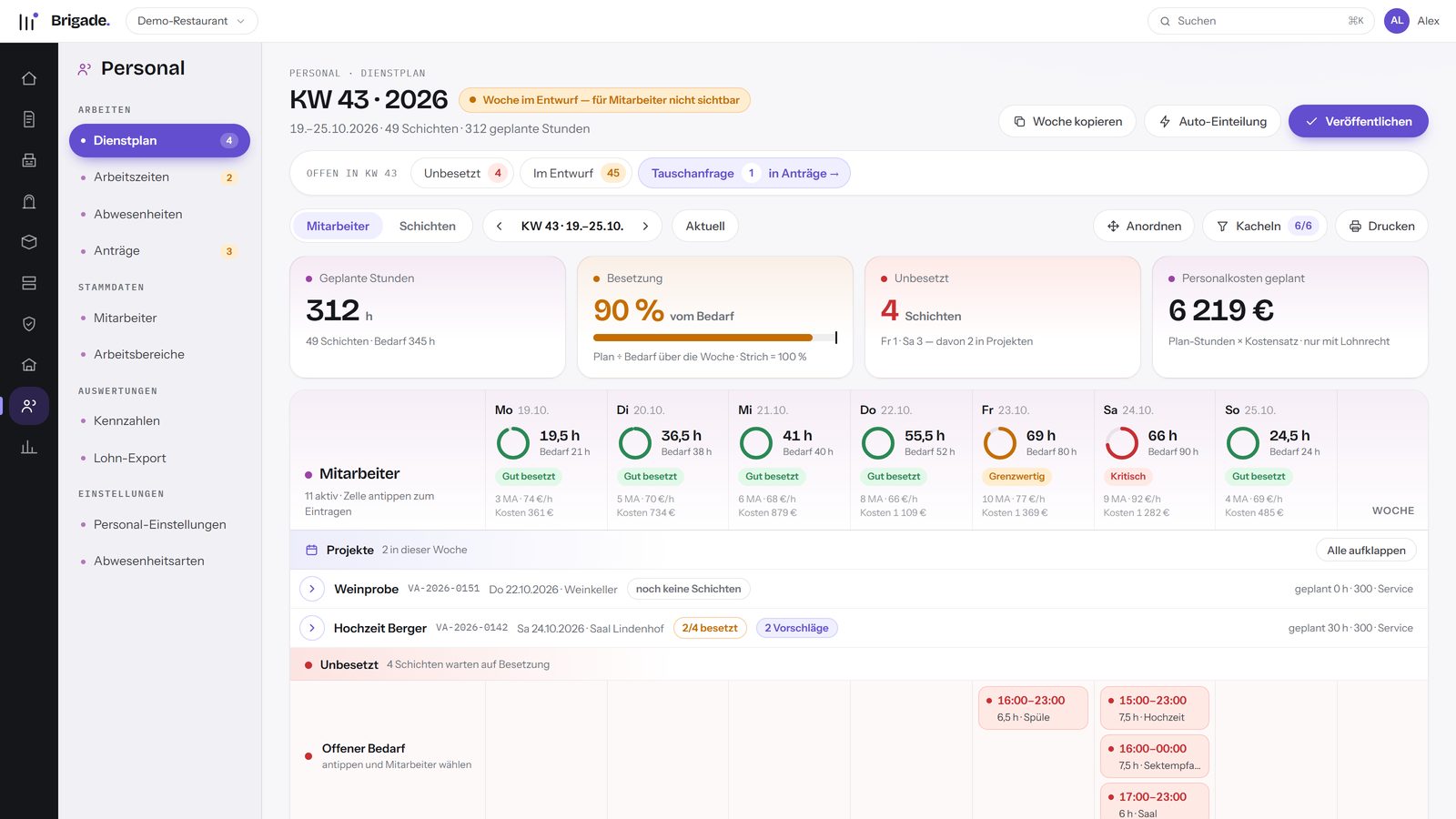
Task: Open the cash register icon in rail
Action: point(29,160)
